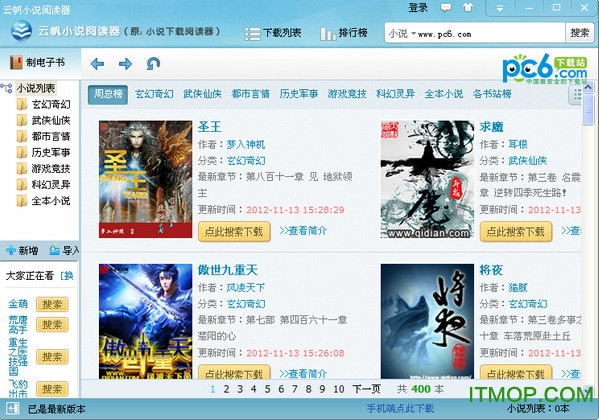Click 搜索 button next to 重生之医技强国

pos(52,357)
